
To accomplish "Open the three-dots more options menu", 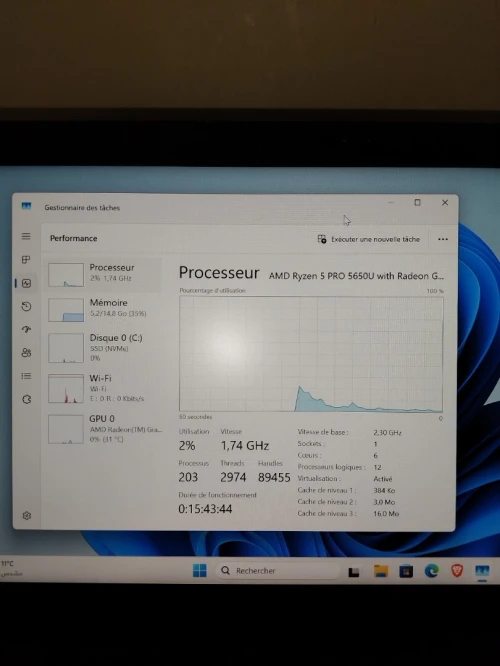I will click(x=443, y=239).
